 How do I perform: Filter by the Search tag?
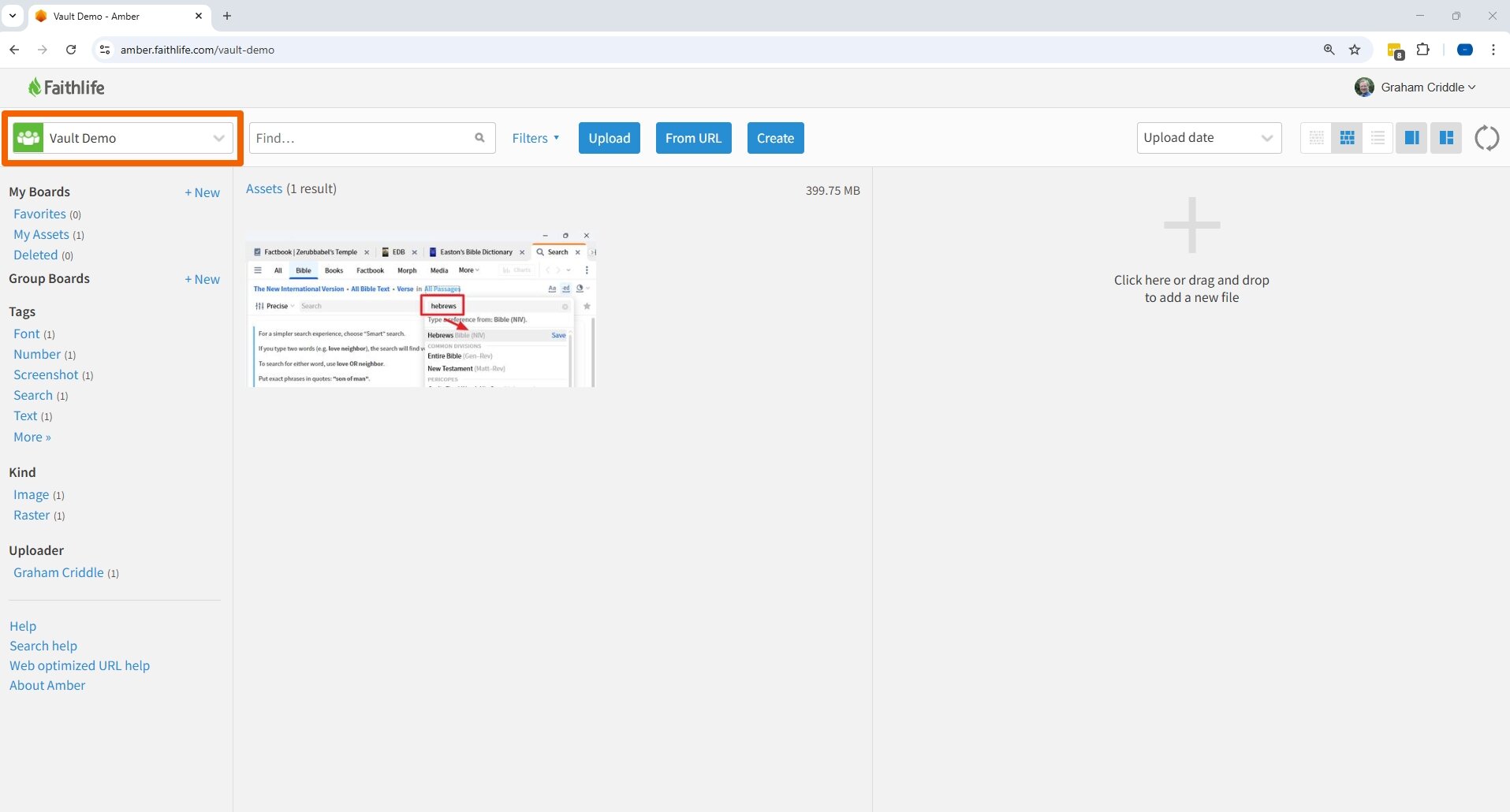point(33,395)
